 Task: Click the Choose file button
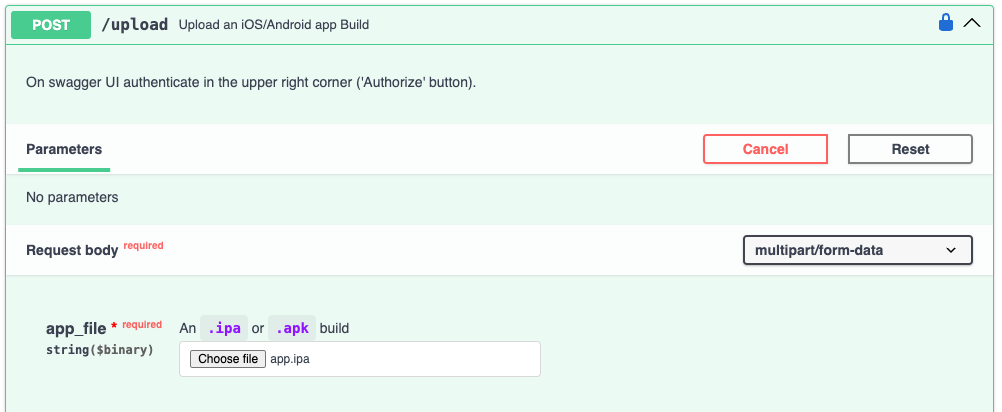tap(227, 359)
